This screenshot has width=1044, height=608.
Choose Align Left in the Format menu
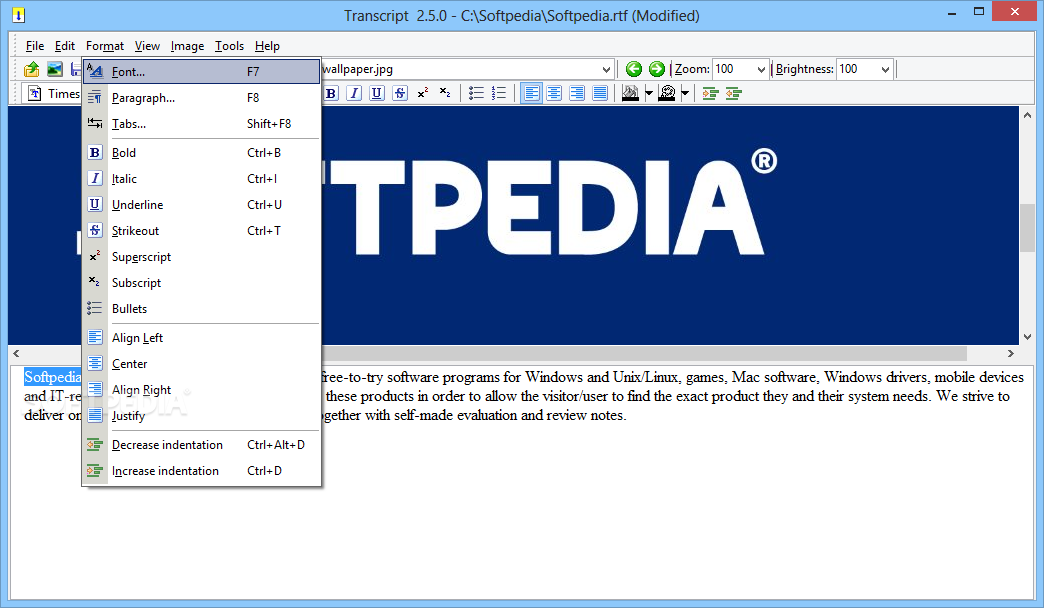pyautogui.click(x=202, y=338)
